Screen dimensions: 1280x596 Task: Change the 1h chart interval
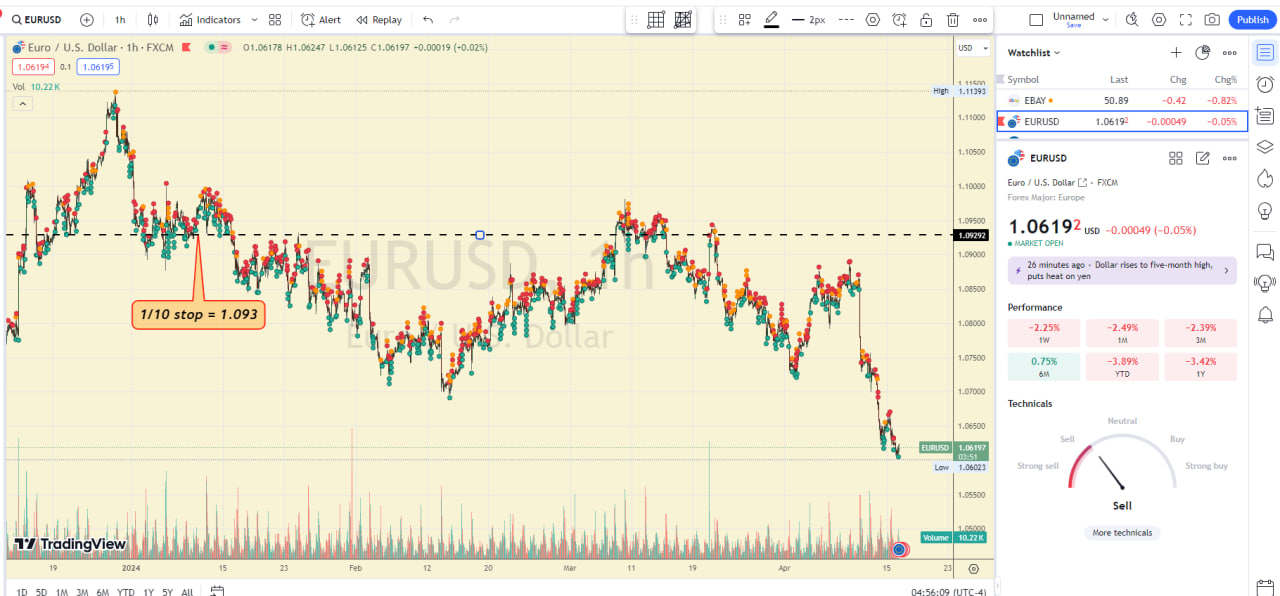pos(120,20)
